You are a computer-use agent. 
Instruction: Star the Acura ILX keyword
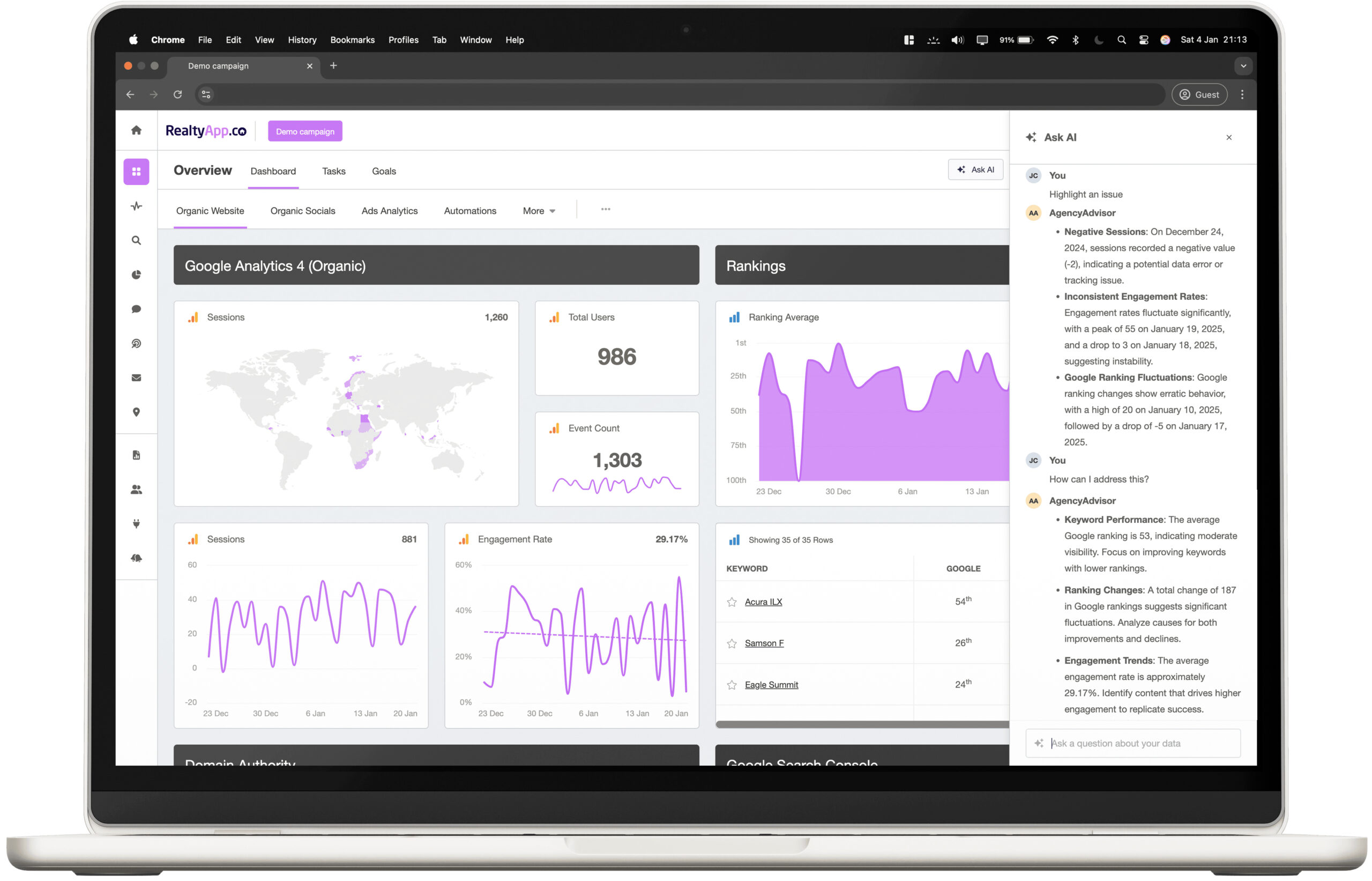coord(731,602)
